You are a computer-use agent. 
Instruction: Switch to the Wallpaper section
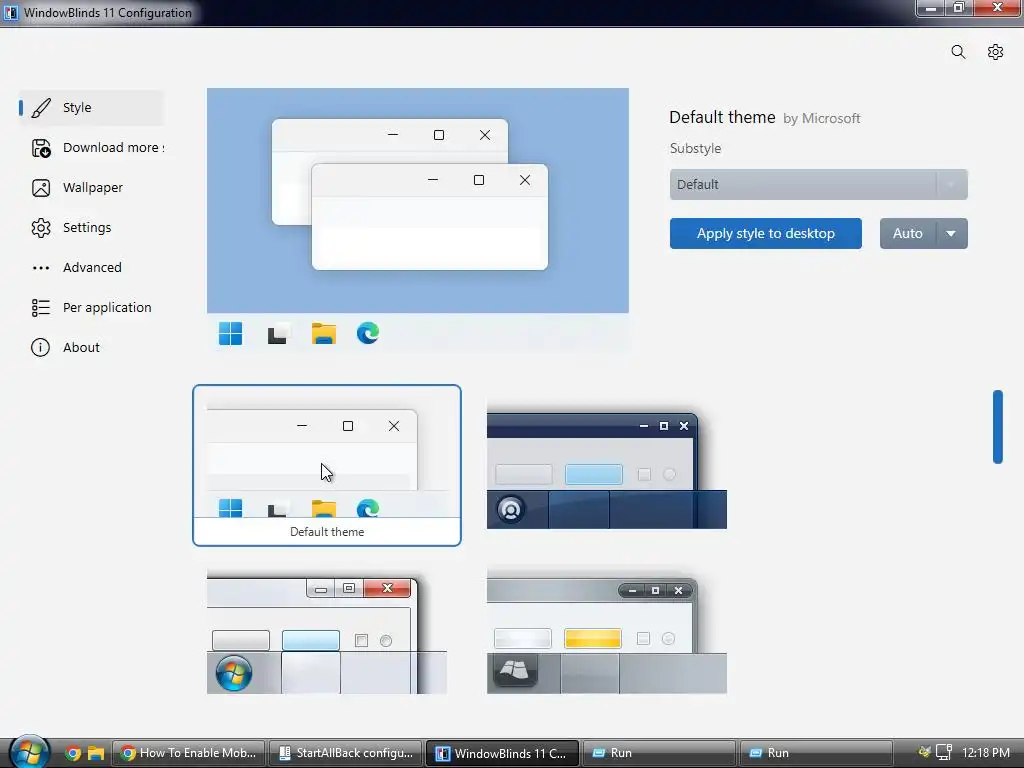tap(91, 187)
